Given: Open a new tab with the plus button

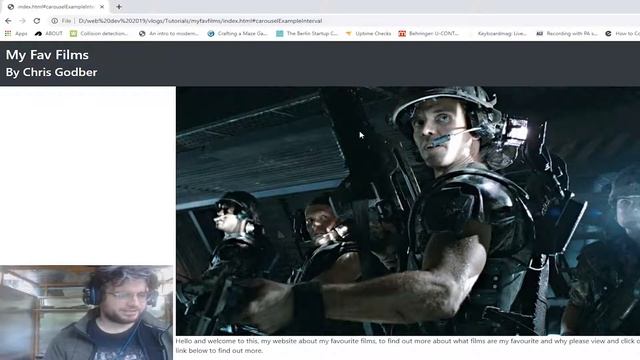Looking at the screenshot, I should tap(119, 7).
